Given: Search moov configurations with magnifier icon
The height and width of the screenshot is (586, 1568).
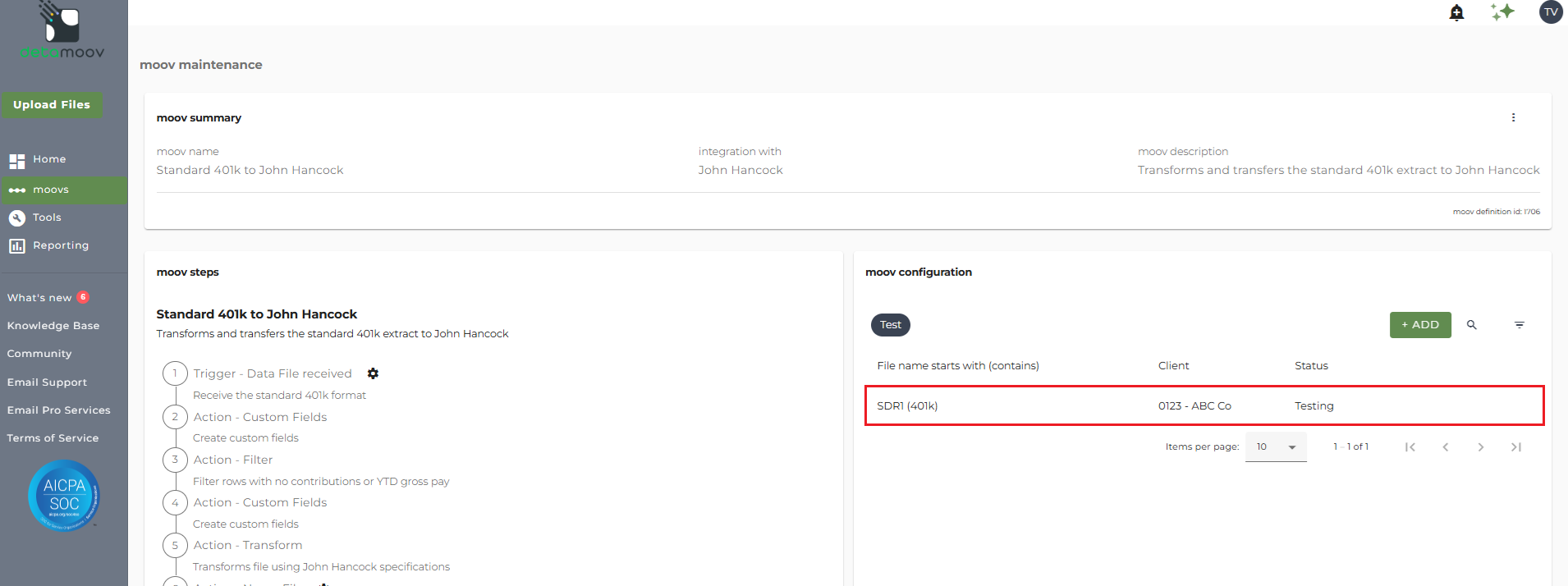Looking at the screenshot, I should point(1472,325).
